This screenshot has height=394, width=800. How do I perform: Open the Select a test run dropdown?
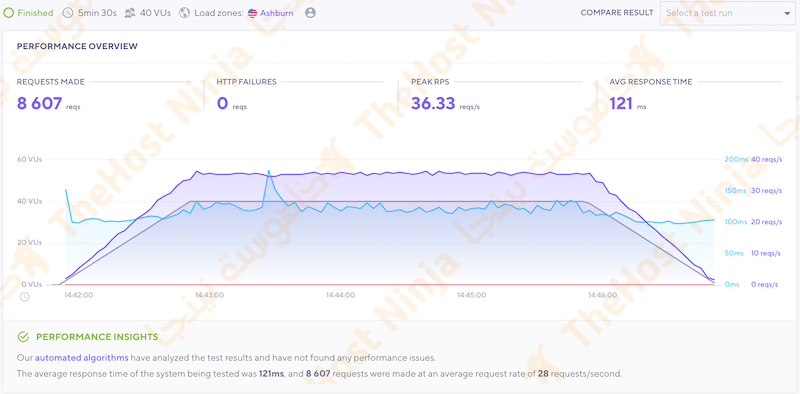(728, 13)
